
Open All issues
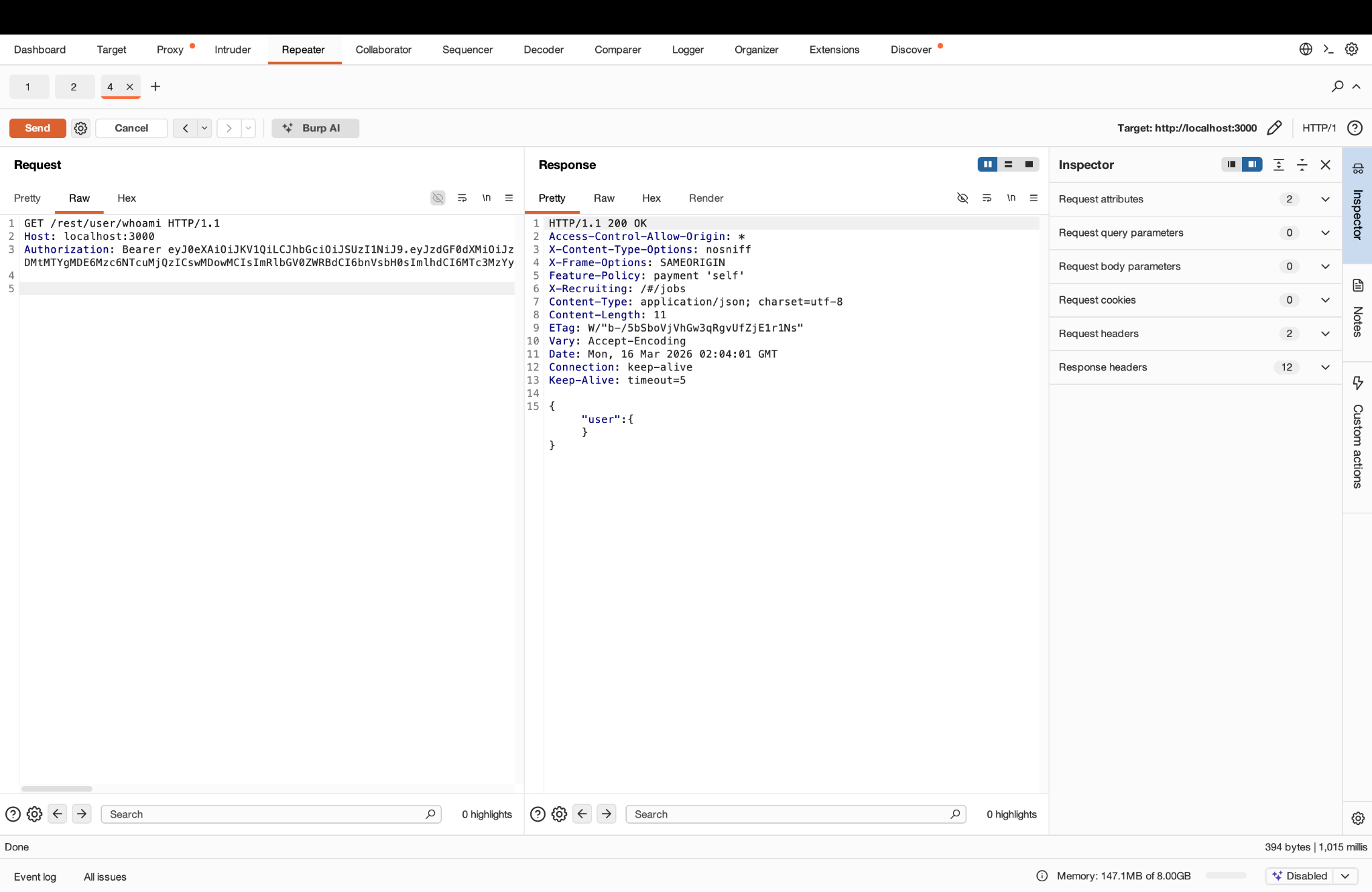tap(105, 877)
